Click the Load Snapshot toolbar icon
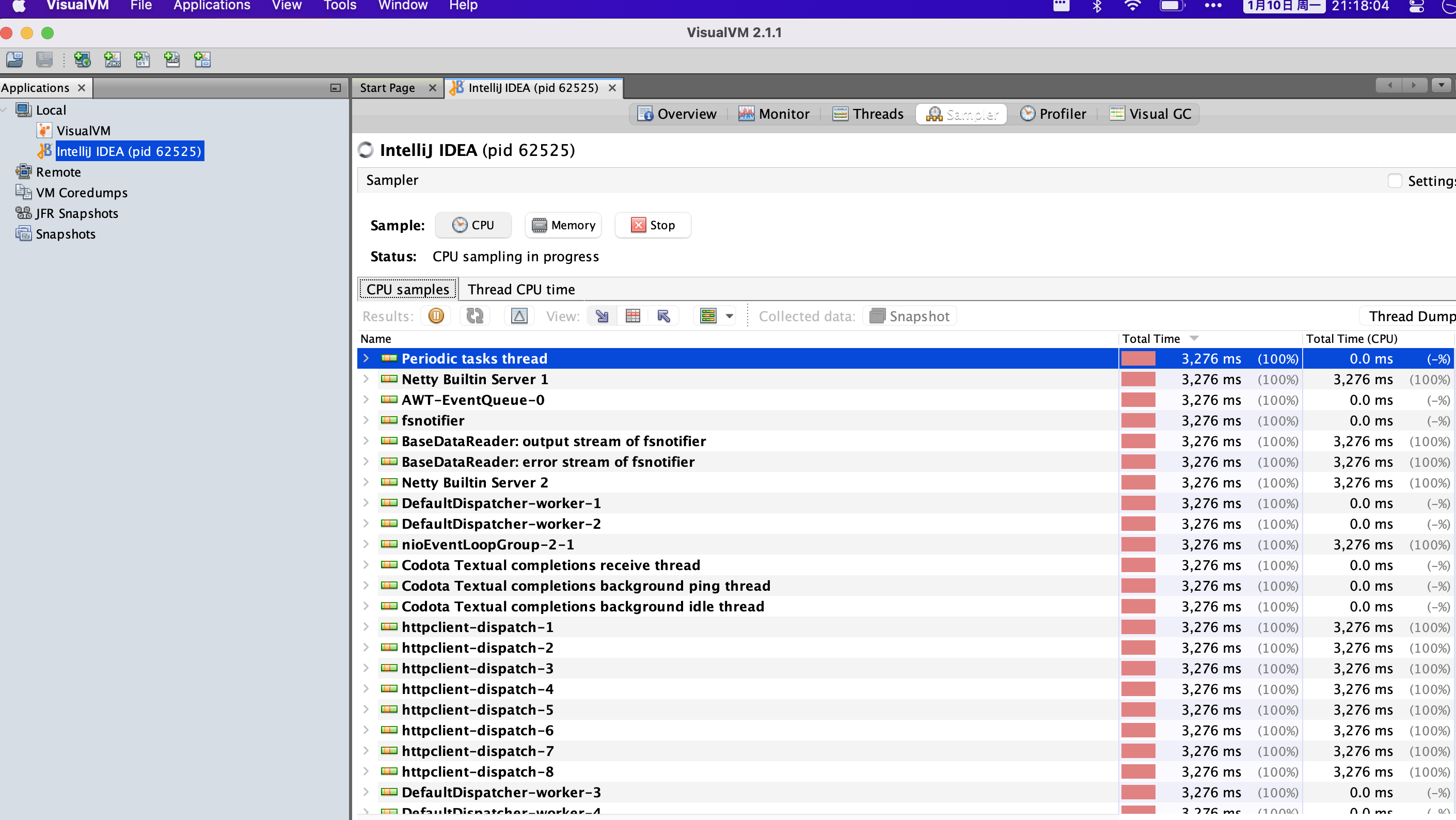This screenshot has width=1456, height=820. pos(14,59)
